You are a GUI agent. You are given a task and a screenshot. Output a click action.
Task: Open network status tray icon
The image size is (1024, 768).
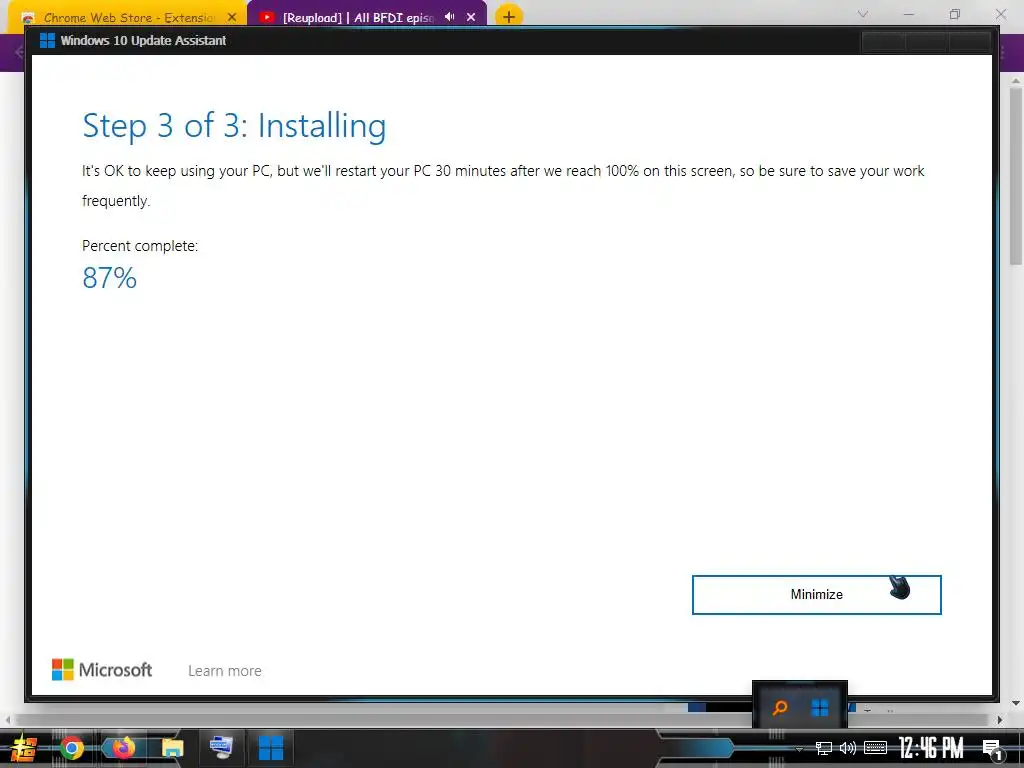pyautogui.click(x=824, y=748)
